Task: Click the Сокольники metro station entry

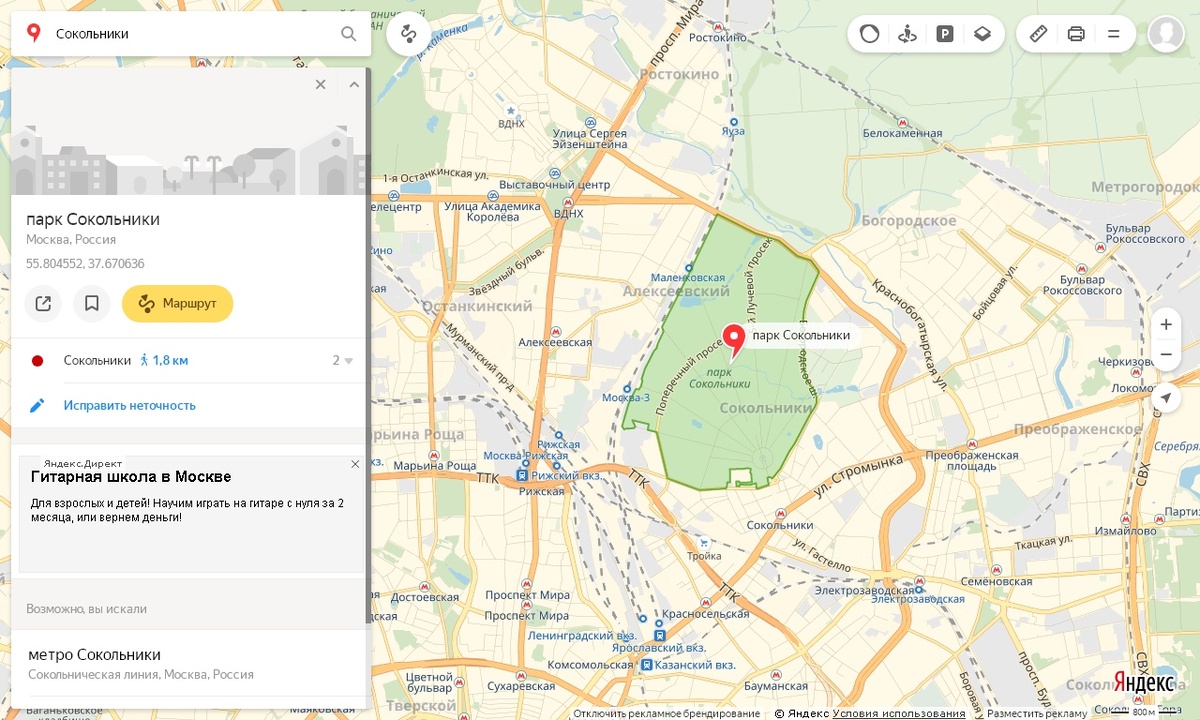Action: 97,361
